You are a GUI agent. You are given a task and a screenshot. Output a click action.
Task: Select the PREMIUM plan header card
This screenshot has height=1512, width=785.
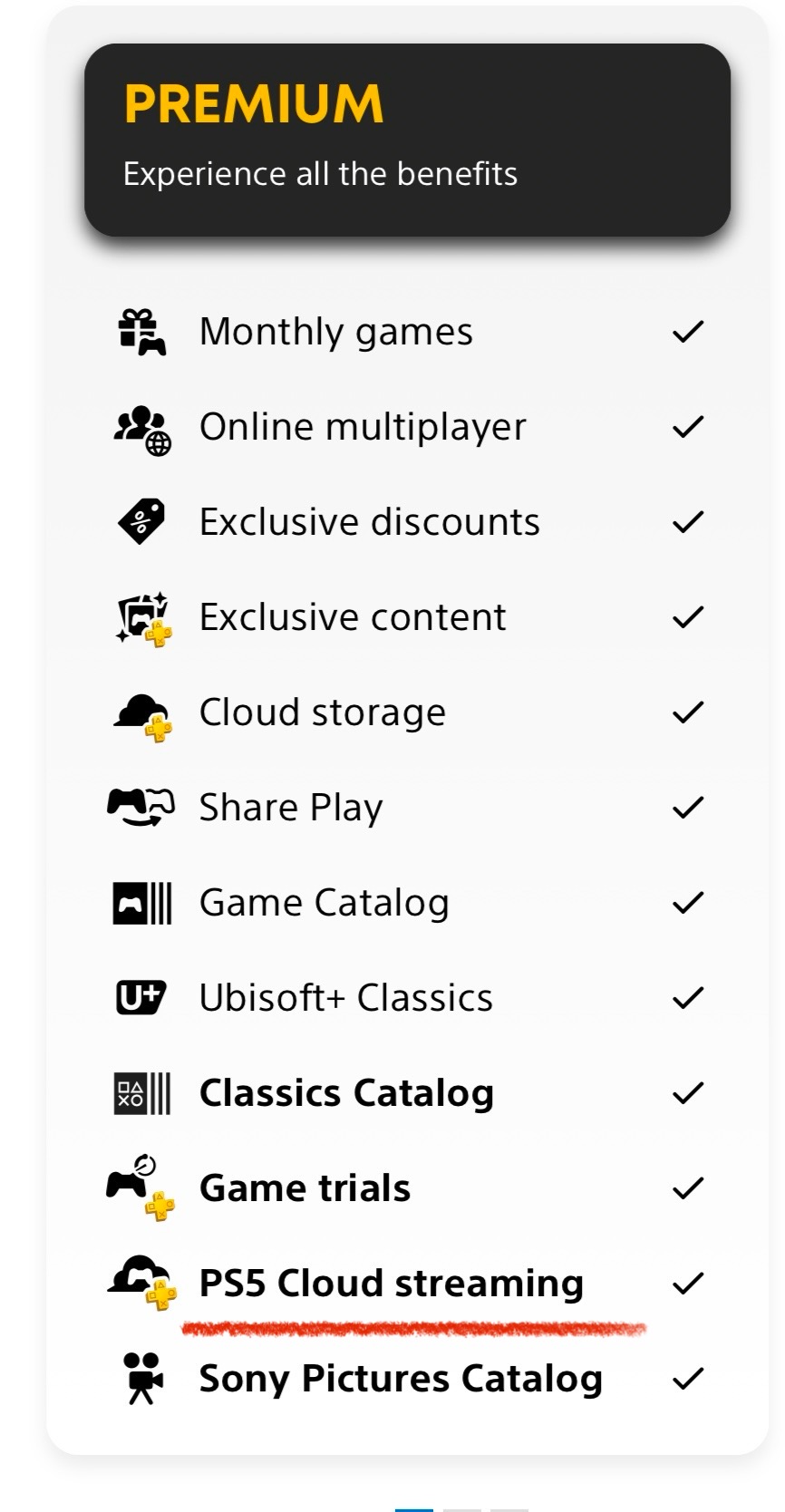[x=407, y=140]
